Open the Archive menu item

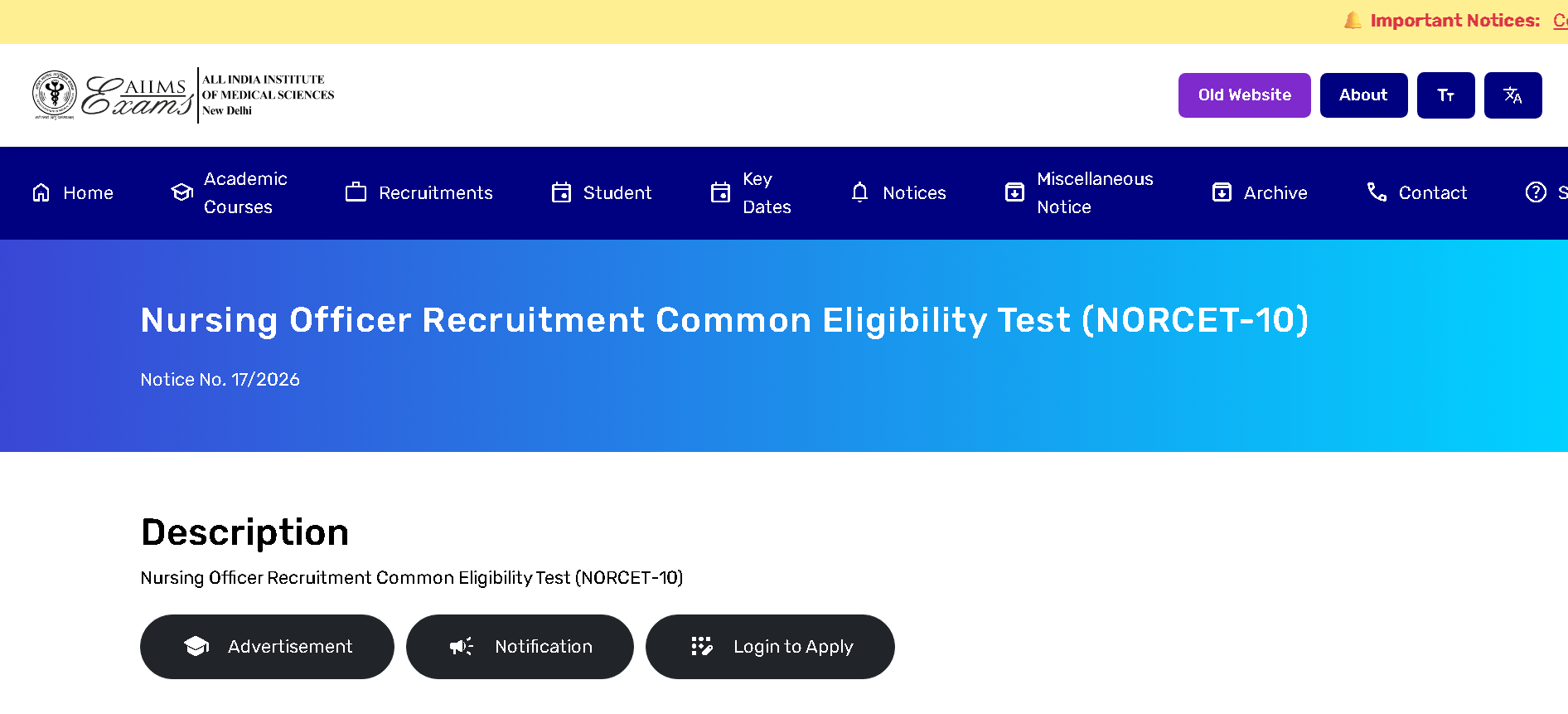[1260, 193]
